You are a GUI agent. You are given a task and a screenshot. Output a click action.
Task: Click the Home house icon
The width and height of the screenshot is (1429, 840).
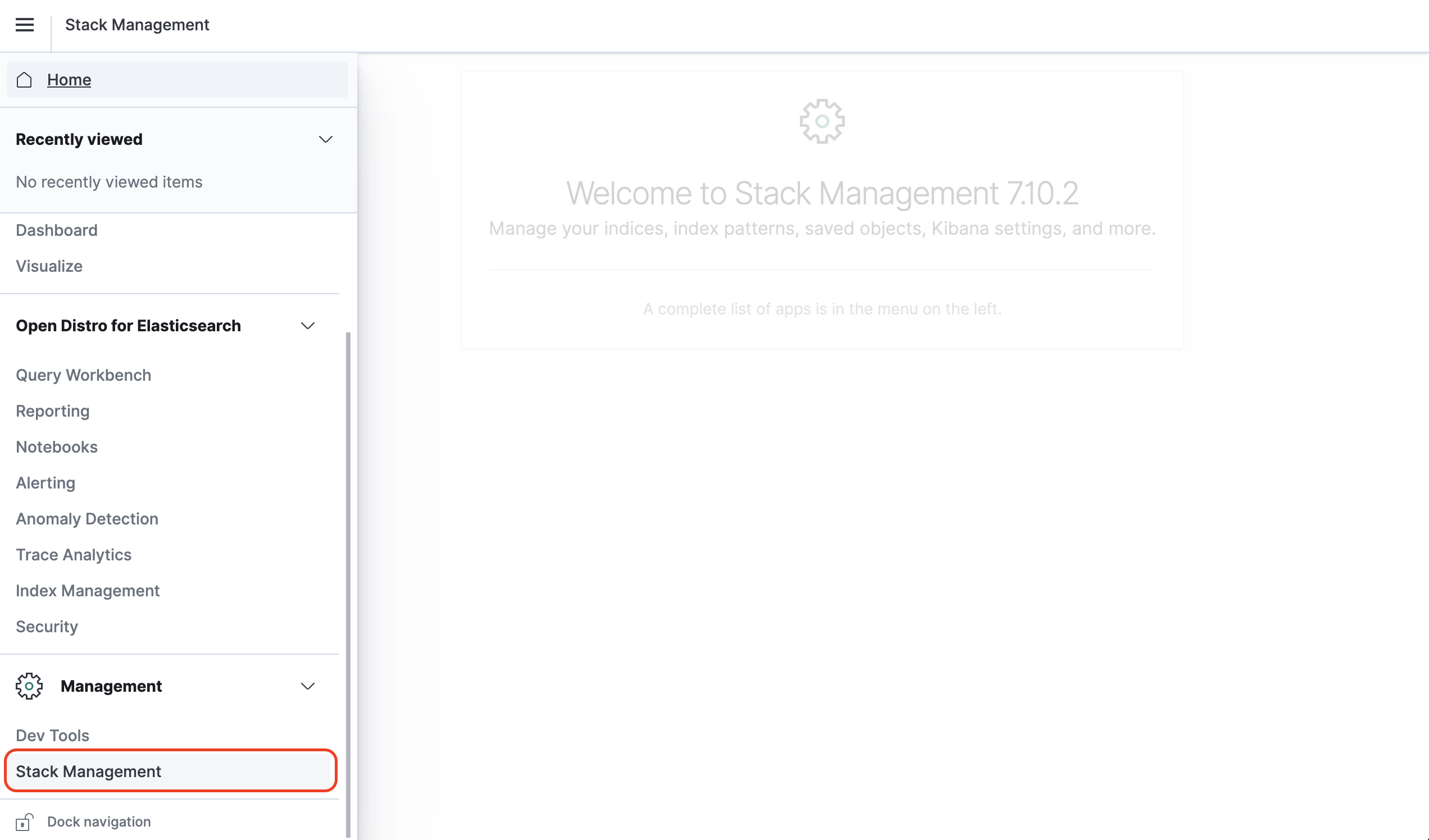click(x=24, y=80)
